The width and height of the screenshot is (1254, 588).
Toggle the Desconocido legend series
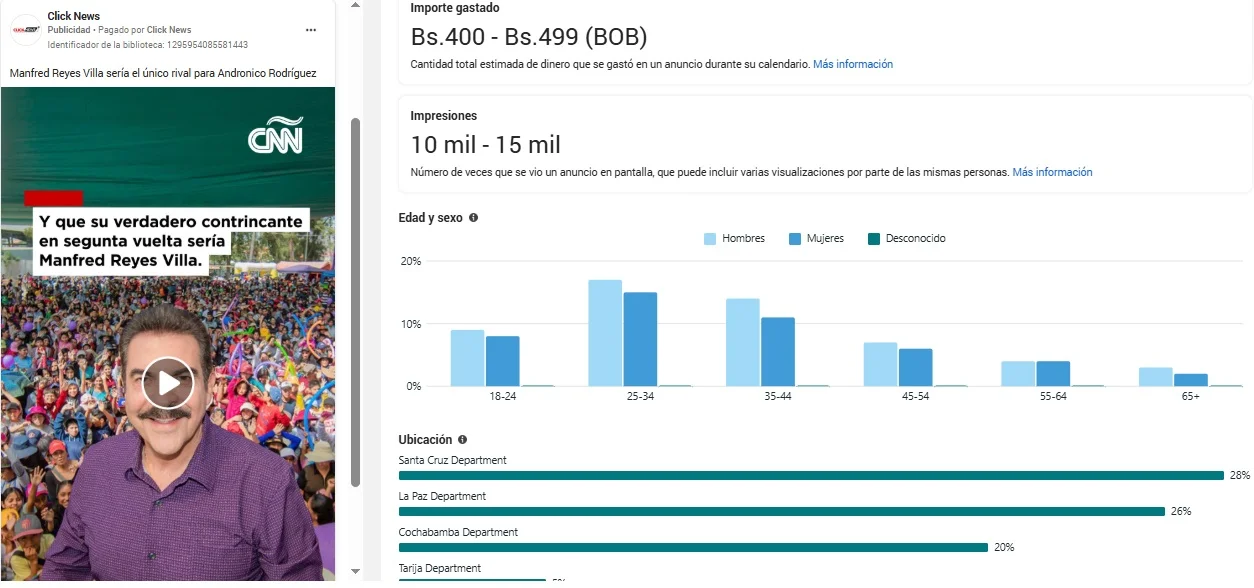click(x=906, y=239)
